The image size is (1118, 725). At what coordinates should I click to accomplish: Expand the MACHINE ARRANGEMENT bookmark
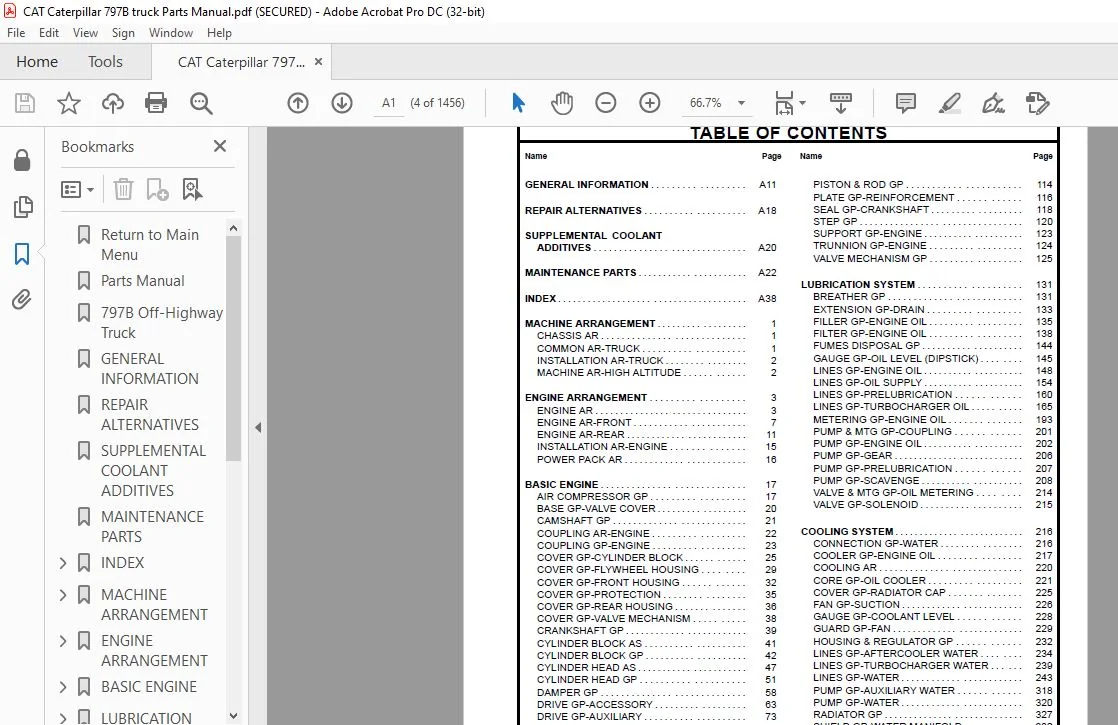coord(63,595)
